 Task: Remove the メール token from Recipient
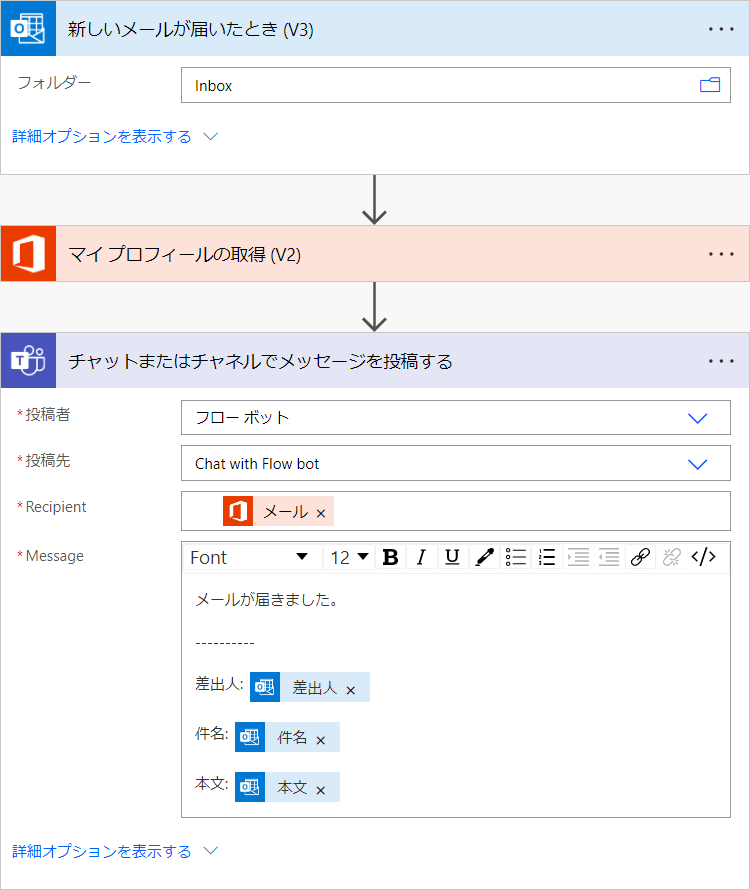321,513
